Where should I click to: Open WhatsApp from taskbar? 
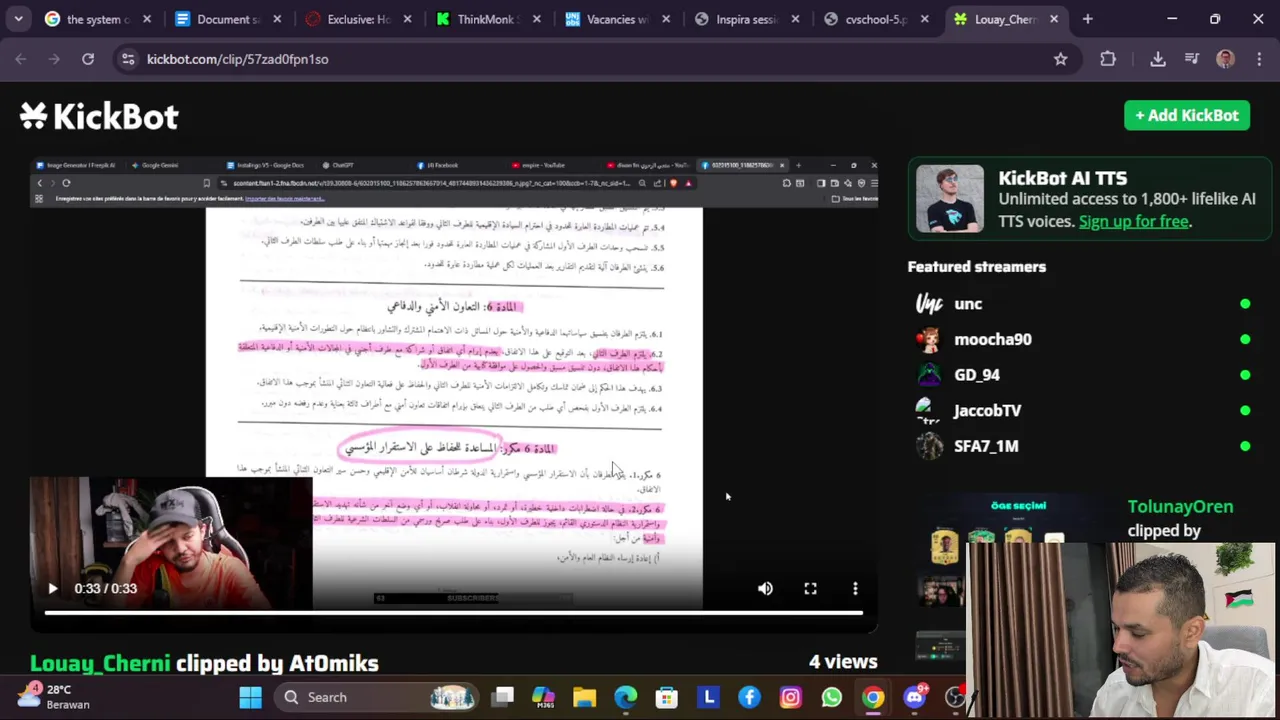click(831, 697)
